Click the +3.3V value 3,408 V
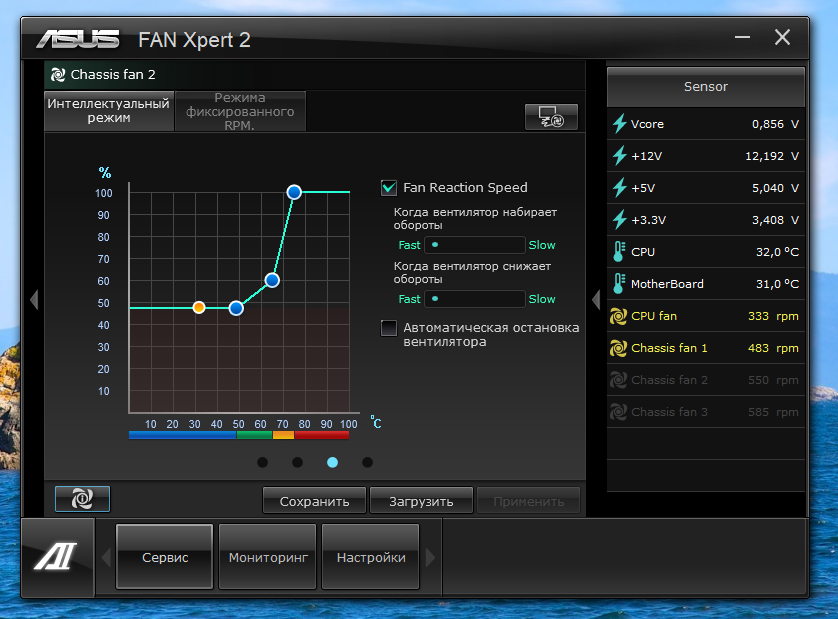Image resolution: width=838 pixels, height=619 pixels. (775, 220)
